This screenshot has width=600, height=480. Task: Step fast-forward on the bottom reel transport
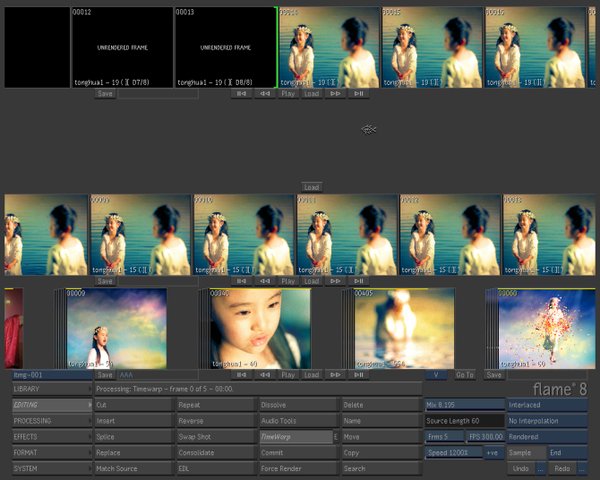click(335, 375)
